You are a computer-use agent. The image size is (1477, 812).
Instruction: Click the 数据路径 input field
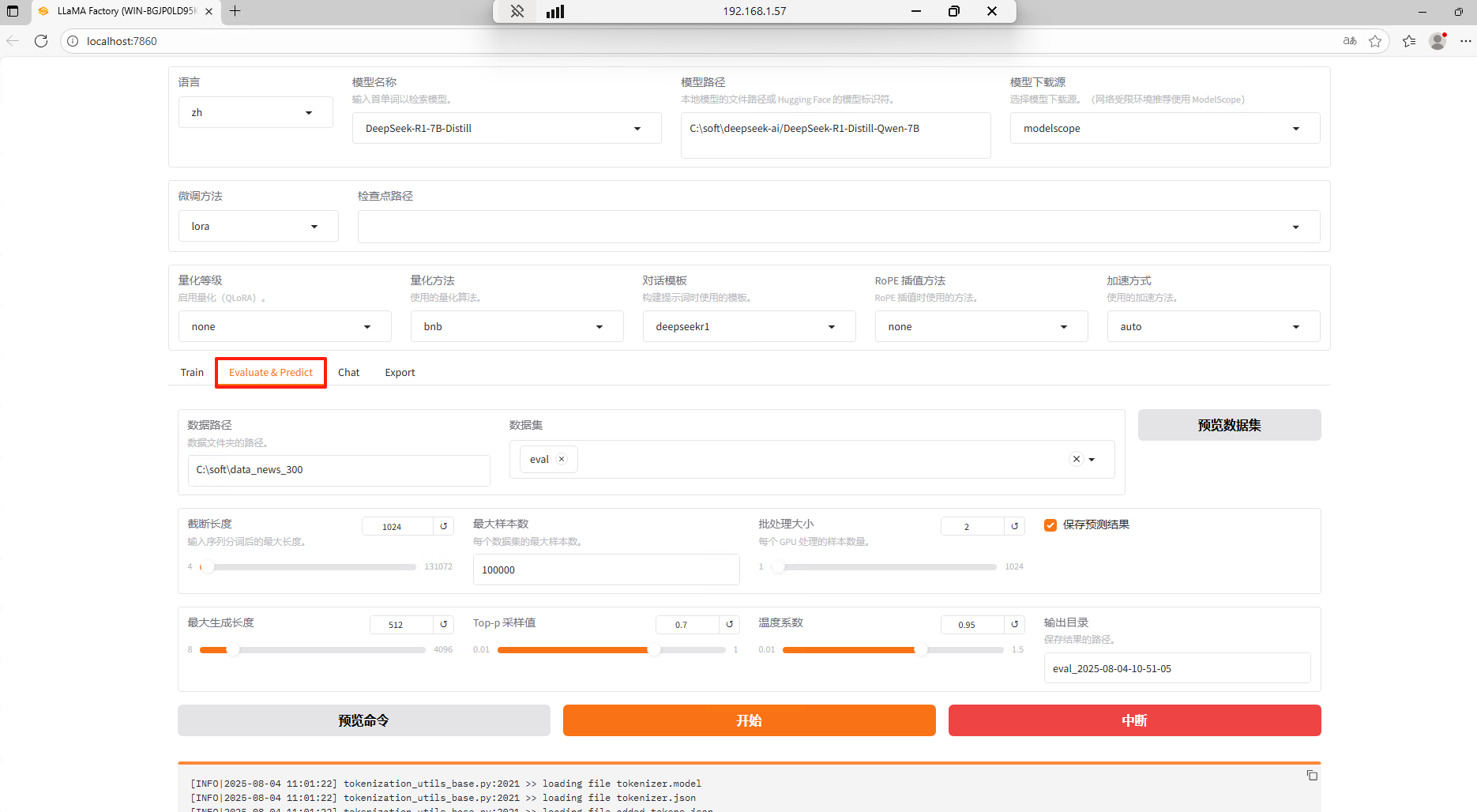click(339, 470)
